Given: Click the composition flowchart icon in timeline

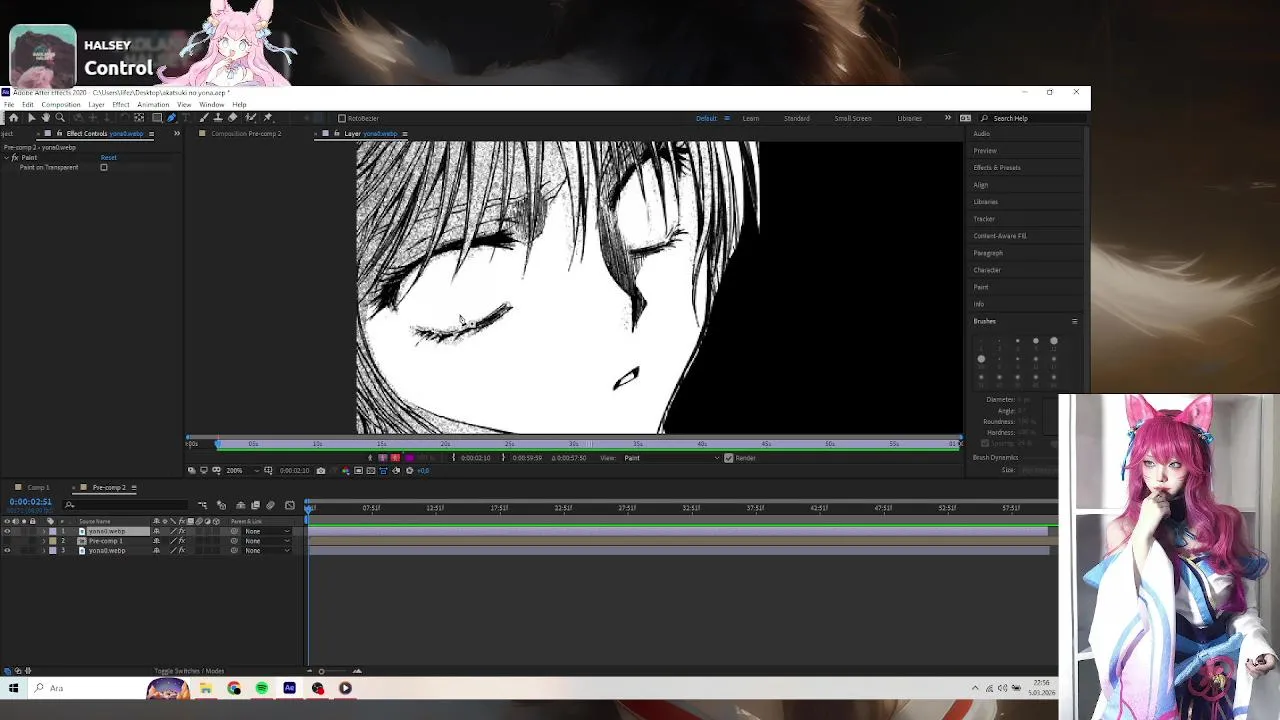Looking at the screenshot, I should pyautogui.click(x=202, y=505).
